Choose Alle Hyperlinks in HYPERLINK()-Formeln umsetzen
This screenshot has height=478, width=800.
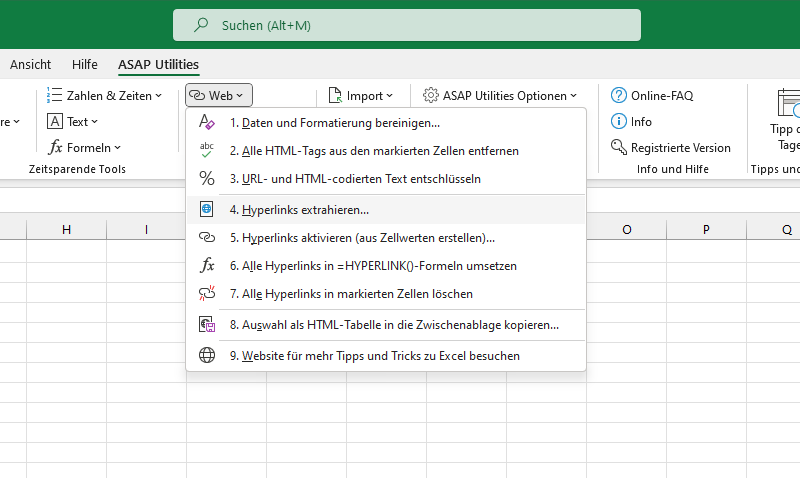386,266
